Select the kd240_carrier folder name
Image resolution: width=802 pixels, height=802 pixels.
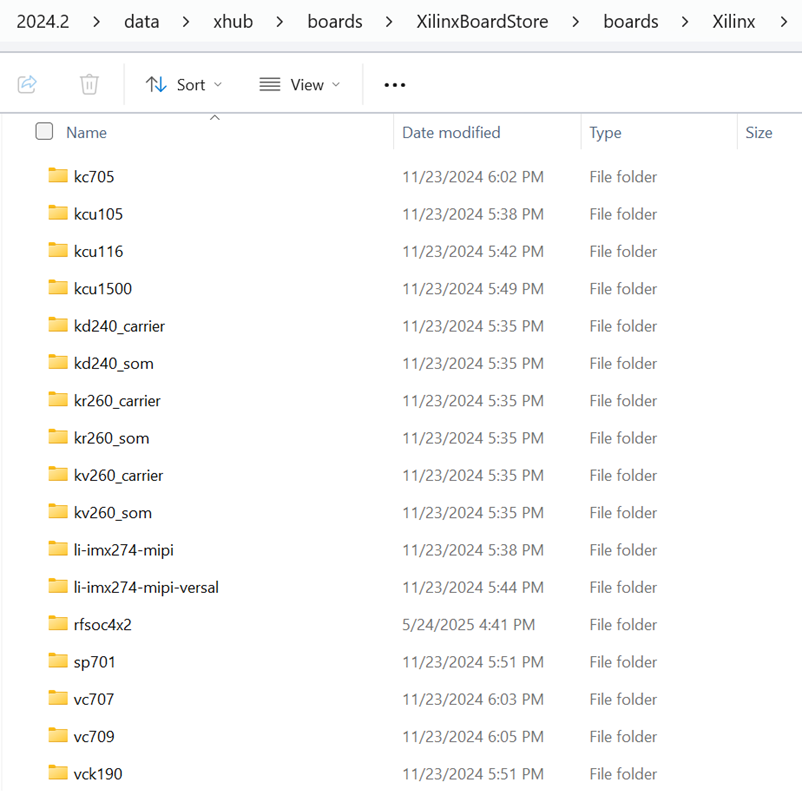119,326
